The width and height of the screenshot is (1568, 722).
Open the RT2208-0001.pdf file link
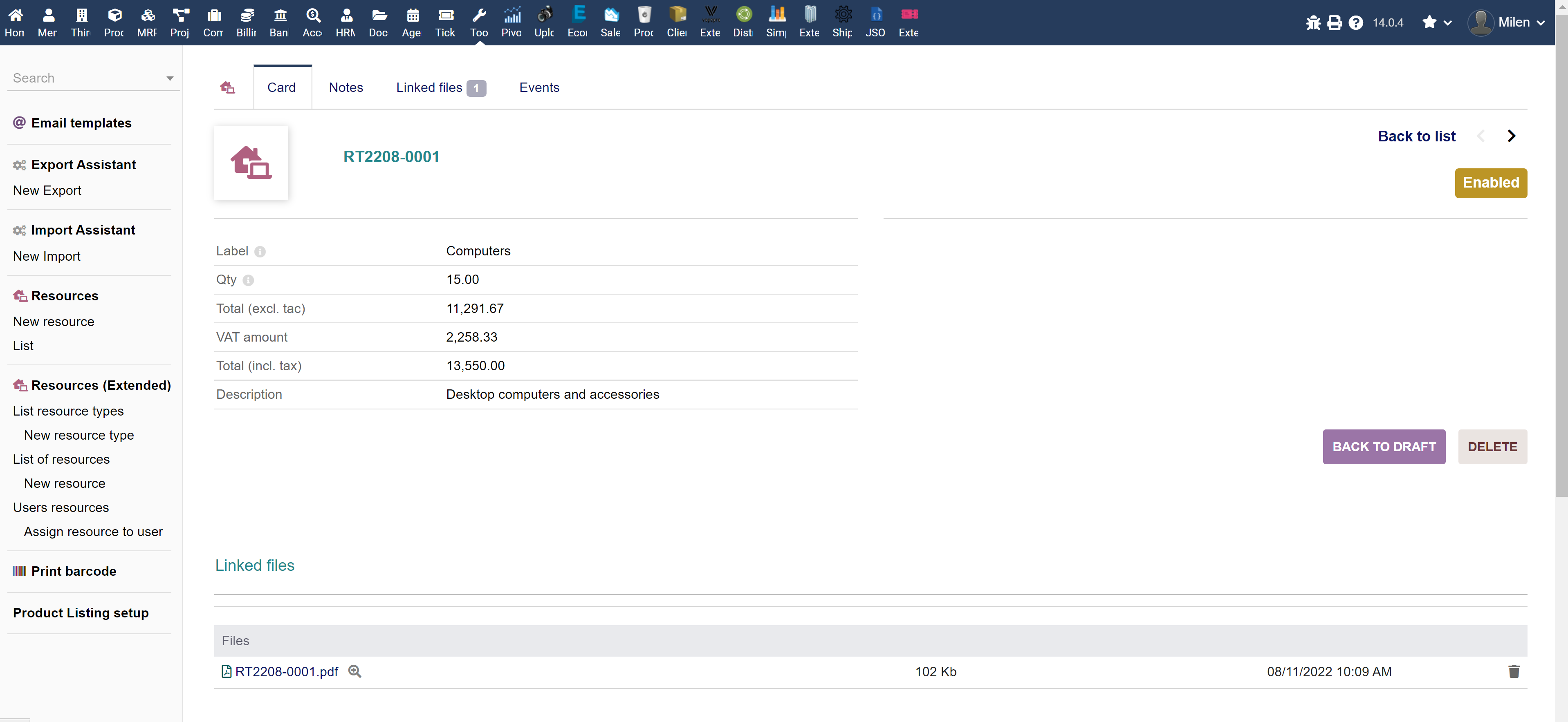coord(286,671)
